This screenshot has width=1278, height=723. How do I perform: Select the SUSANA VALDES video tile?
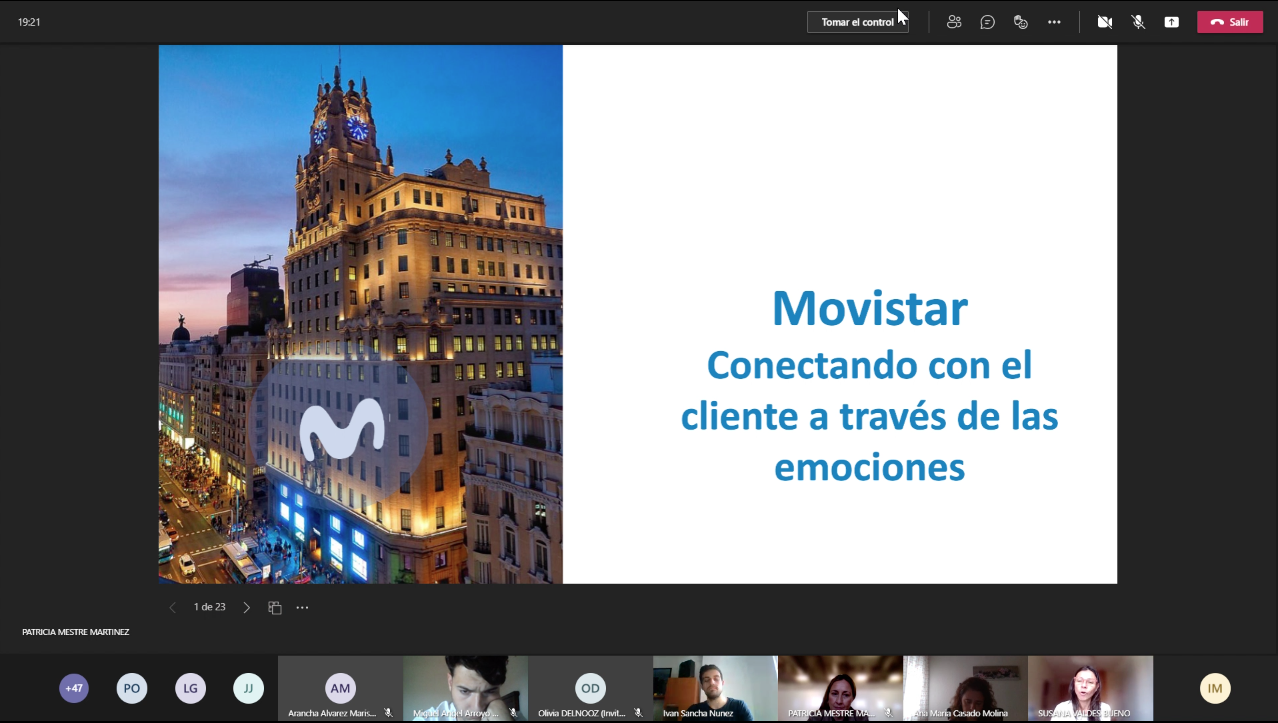(x=1090, y=688)
